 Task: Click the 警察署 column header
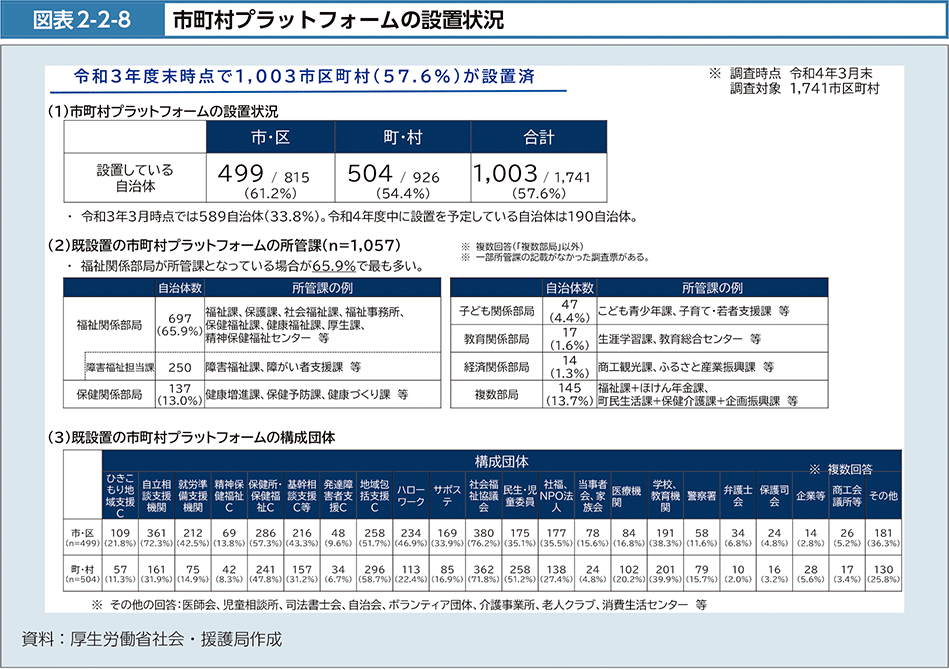tap(701, 495)
